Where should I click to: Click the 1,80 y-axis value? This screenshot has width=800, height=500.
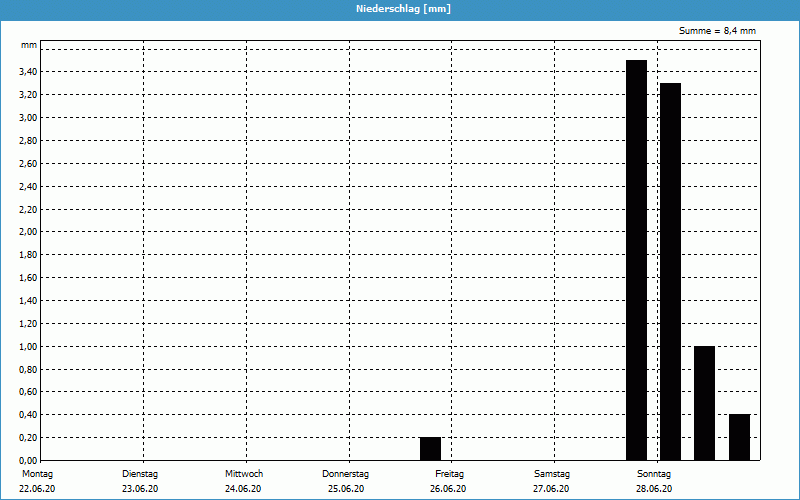(28, 255)
